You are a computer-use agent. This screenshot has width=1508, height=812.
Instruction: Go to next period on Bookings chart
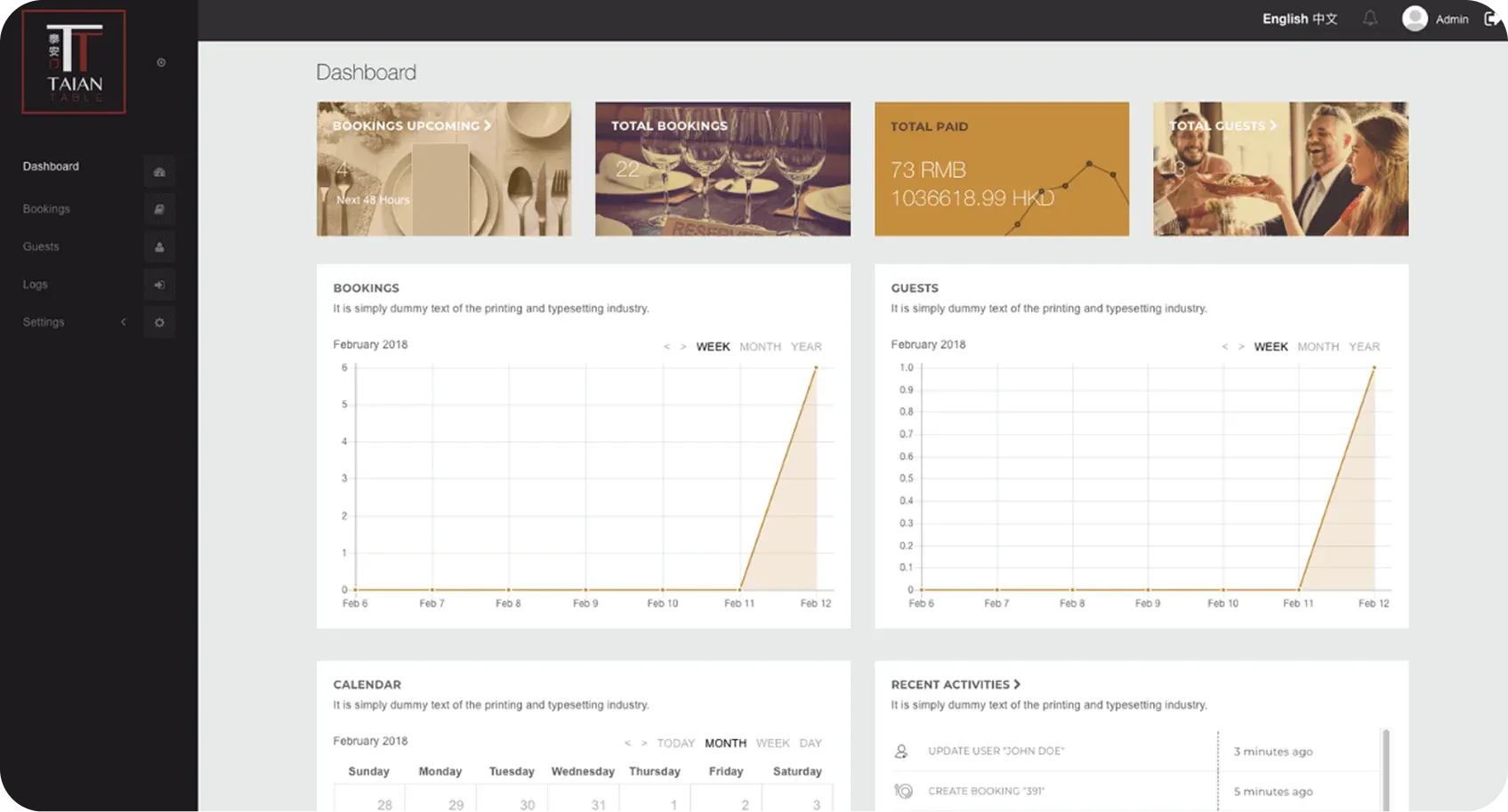click(682, 347)
